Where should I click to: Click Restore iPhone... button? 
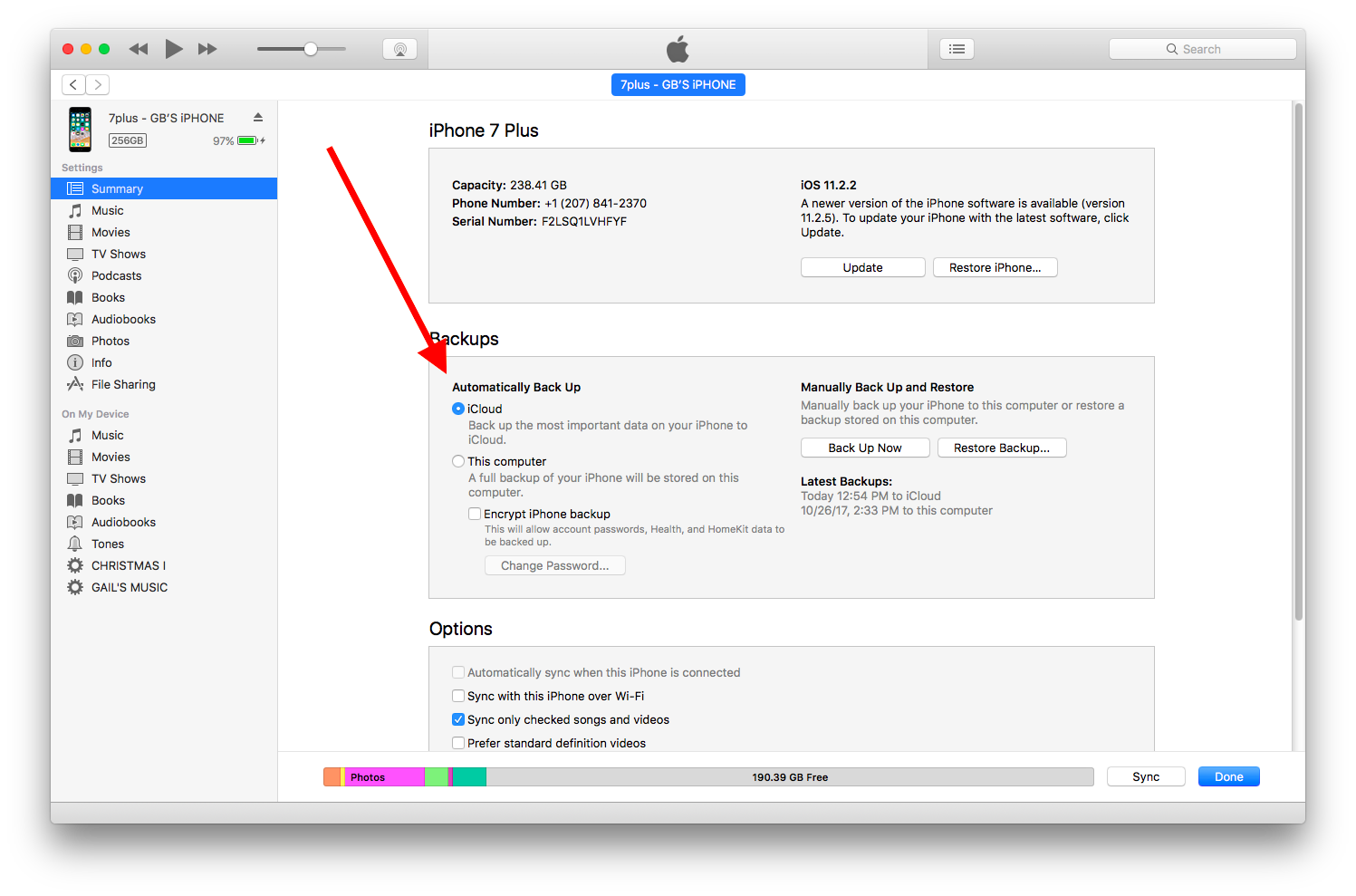coord(995,267)
